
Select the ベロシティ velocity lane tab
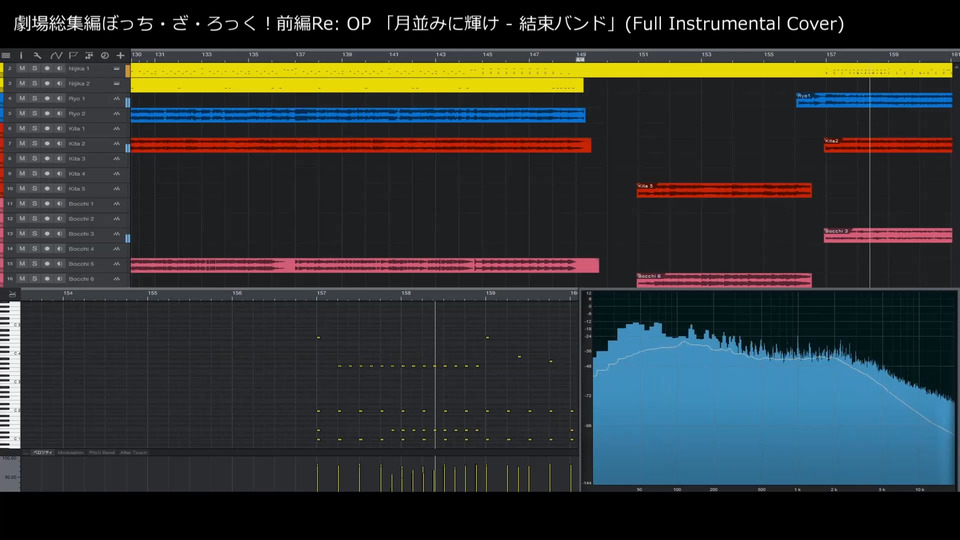[x=42, y=452]
